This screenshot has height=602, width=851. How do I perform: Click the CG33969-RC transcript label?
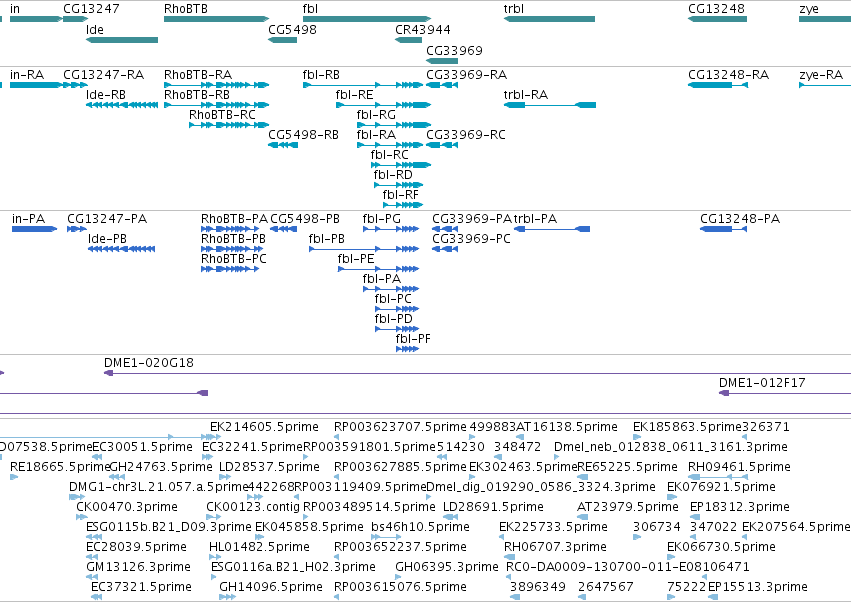coord(466,135)
